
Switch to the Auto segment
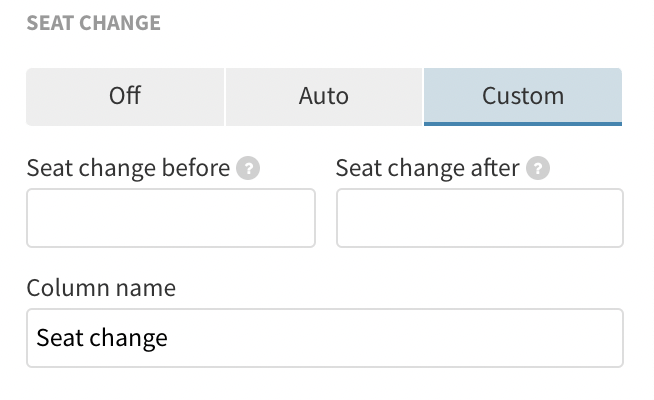pos(324,96)
